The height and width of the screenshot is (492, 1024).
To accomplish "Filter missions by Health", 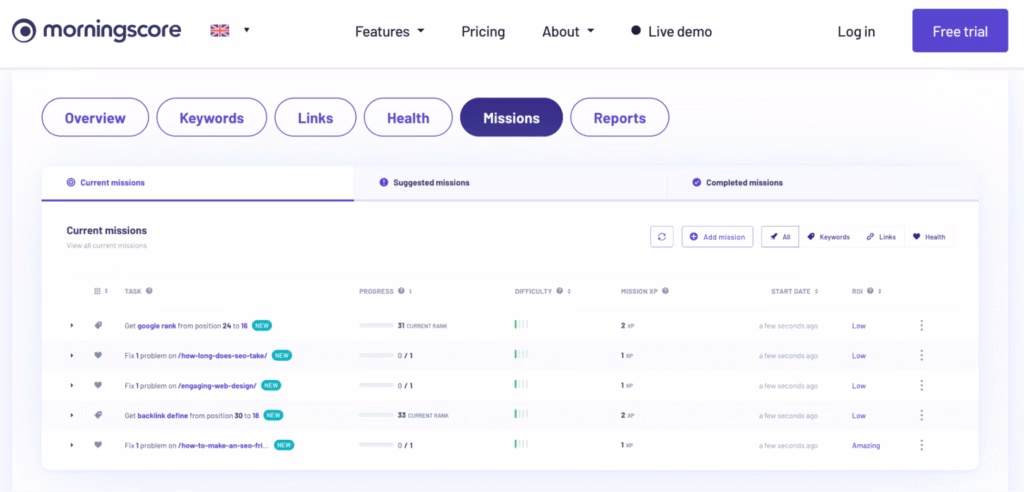I will (929, 237).
